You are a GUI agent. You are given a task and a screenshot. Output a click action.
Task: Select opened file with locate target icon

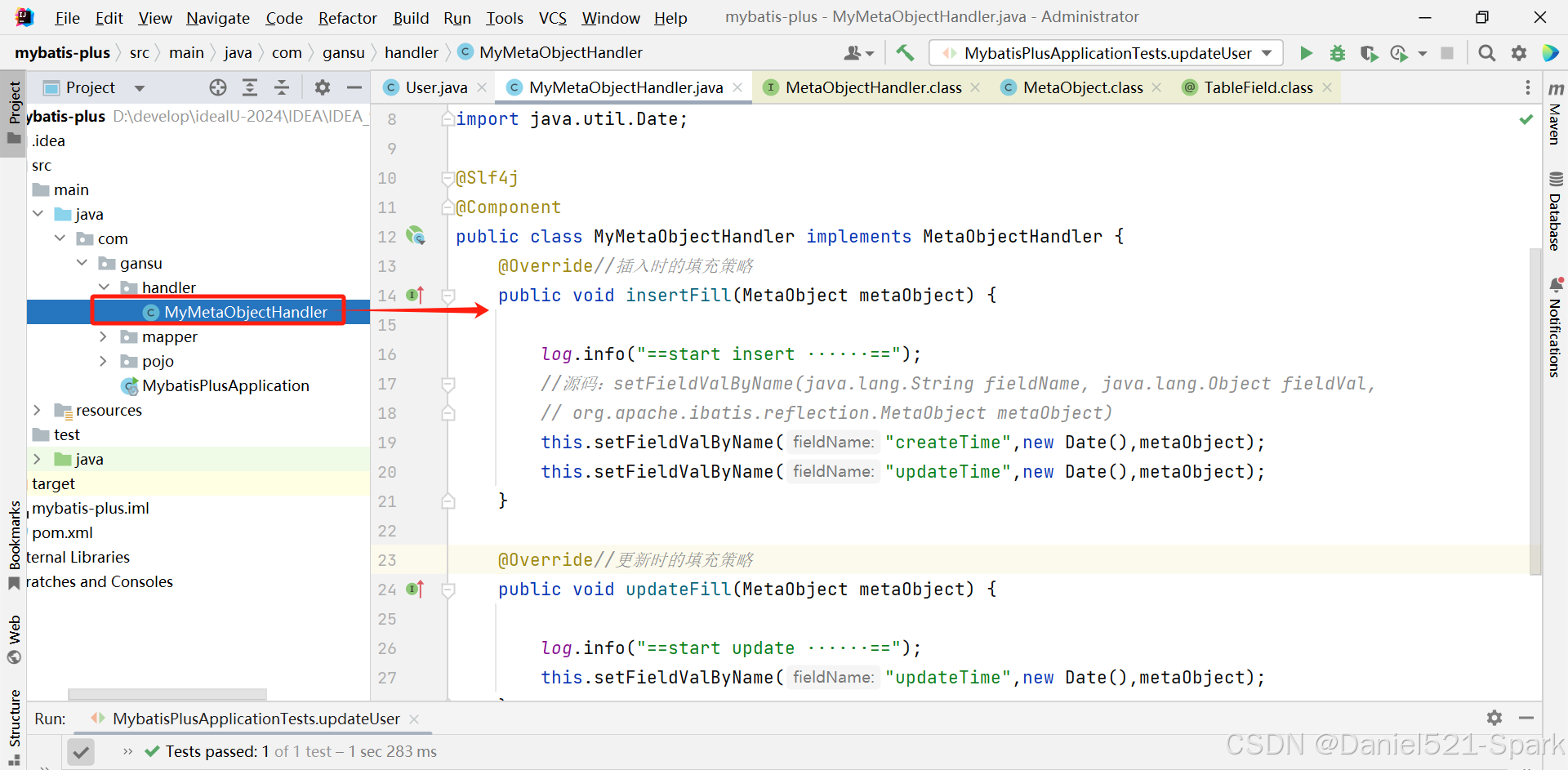point(217,87)
